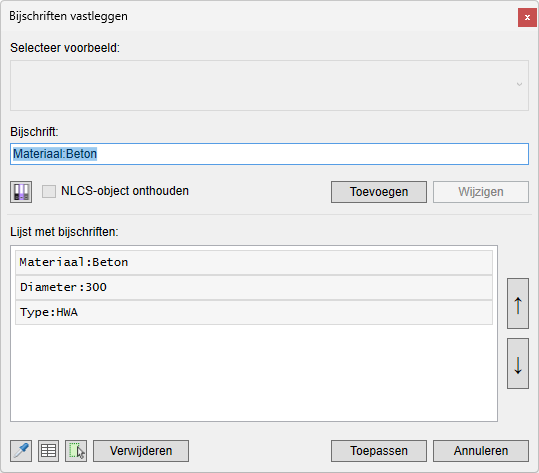Move caption up with the arrow button

pyautogui.click(x=518, y=304)
